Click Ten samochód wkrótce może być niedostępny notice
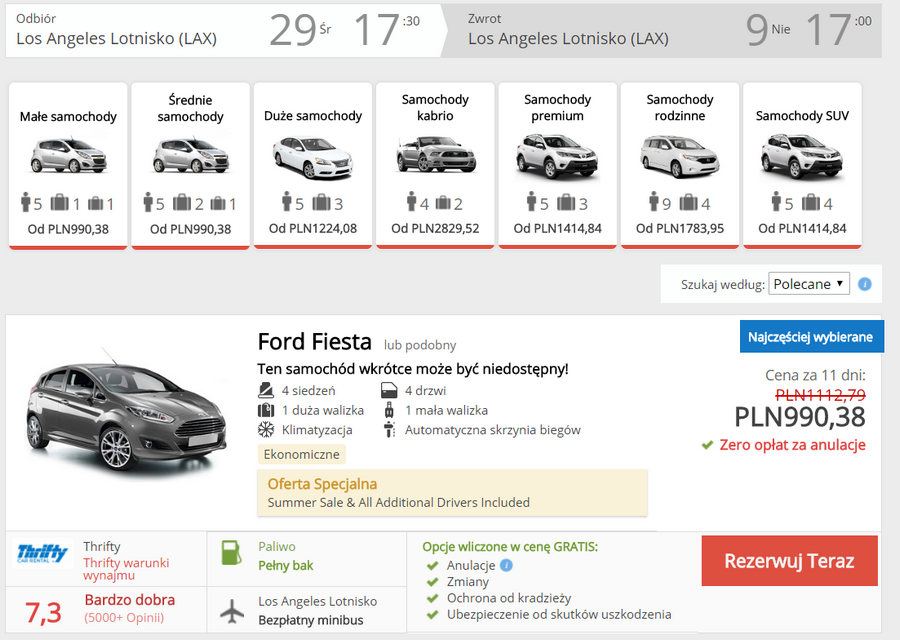This screenshot has height=640, width=900. pos(413,369)
